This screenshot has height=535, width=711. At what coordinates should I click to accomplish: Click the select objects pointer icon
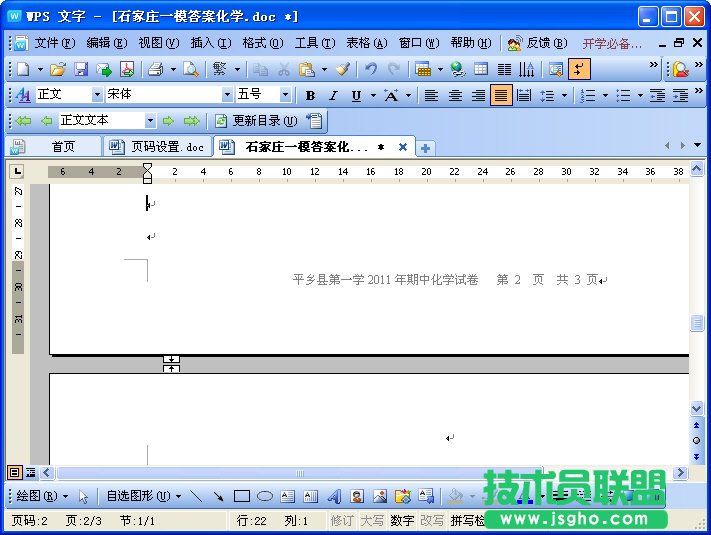pyautogui.click(x=83, y=496)
